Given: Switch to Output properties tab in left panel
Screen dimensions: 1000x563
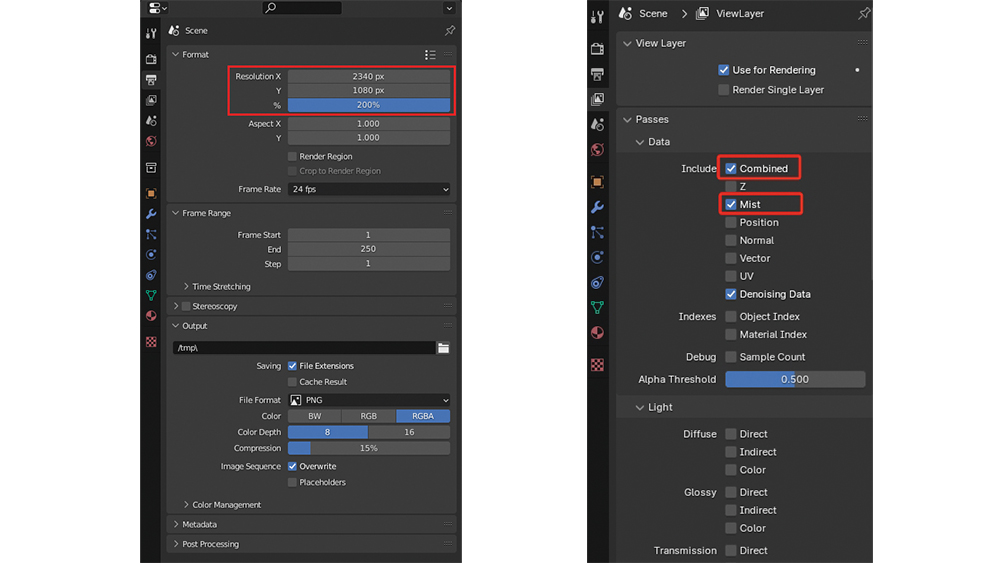Looking at the screenshot, I should pos(151,80).
